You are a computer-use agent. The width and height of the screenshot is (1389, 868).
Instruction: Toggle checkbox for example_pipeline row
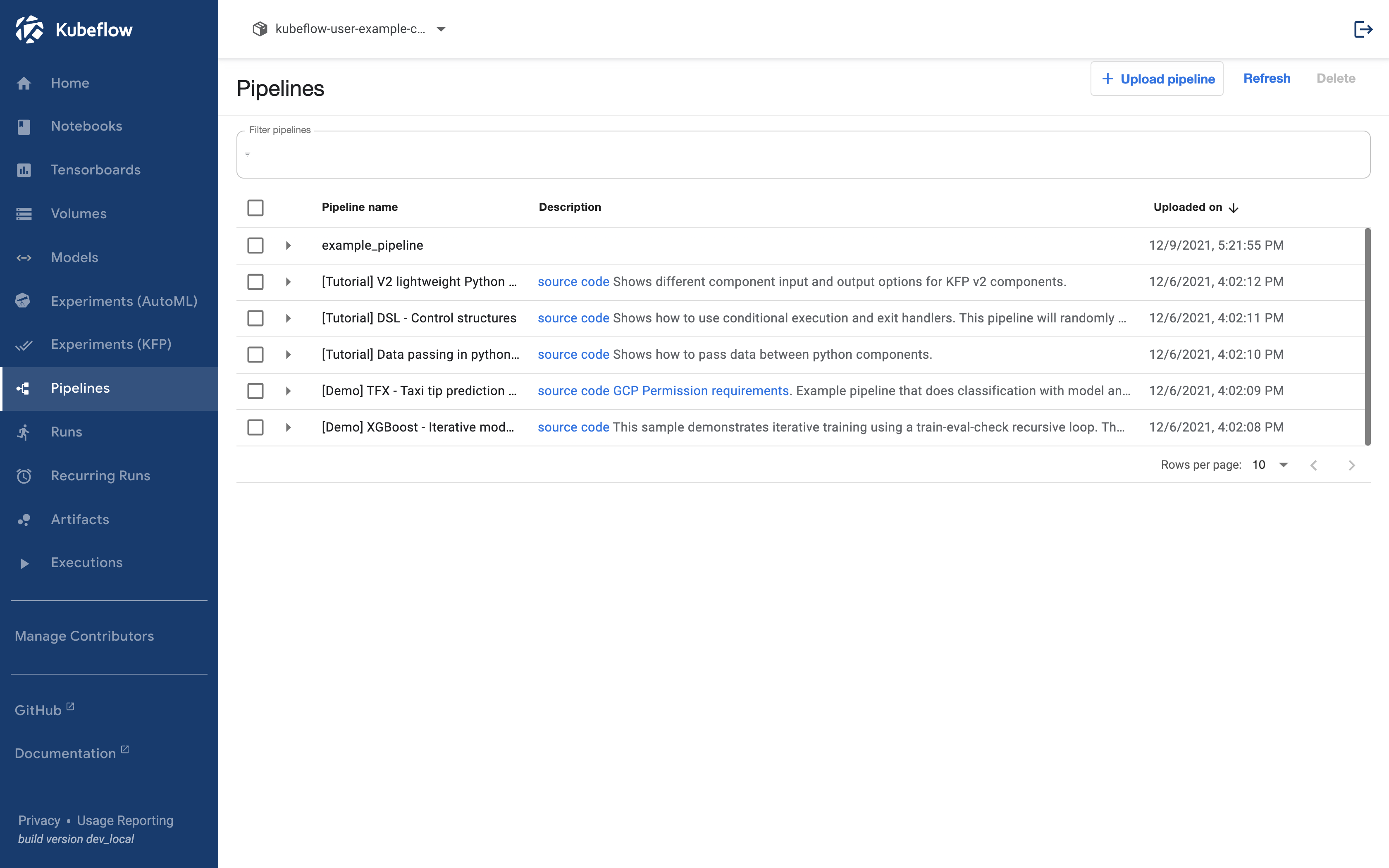(x=255, y=244)
